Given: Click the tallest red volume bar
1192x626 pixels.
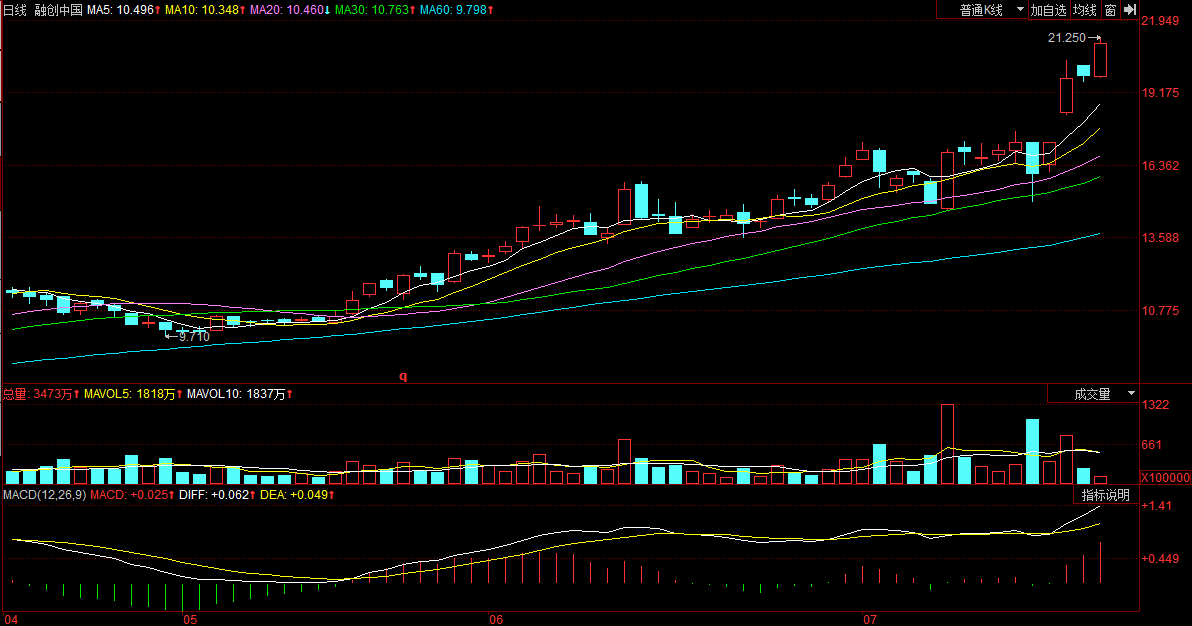Looking at the screenshot, I should pos(947,444).
